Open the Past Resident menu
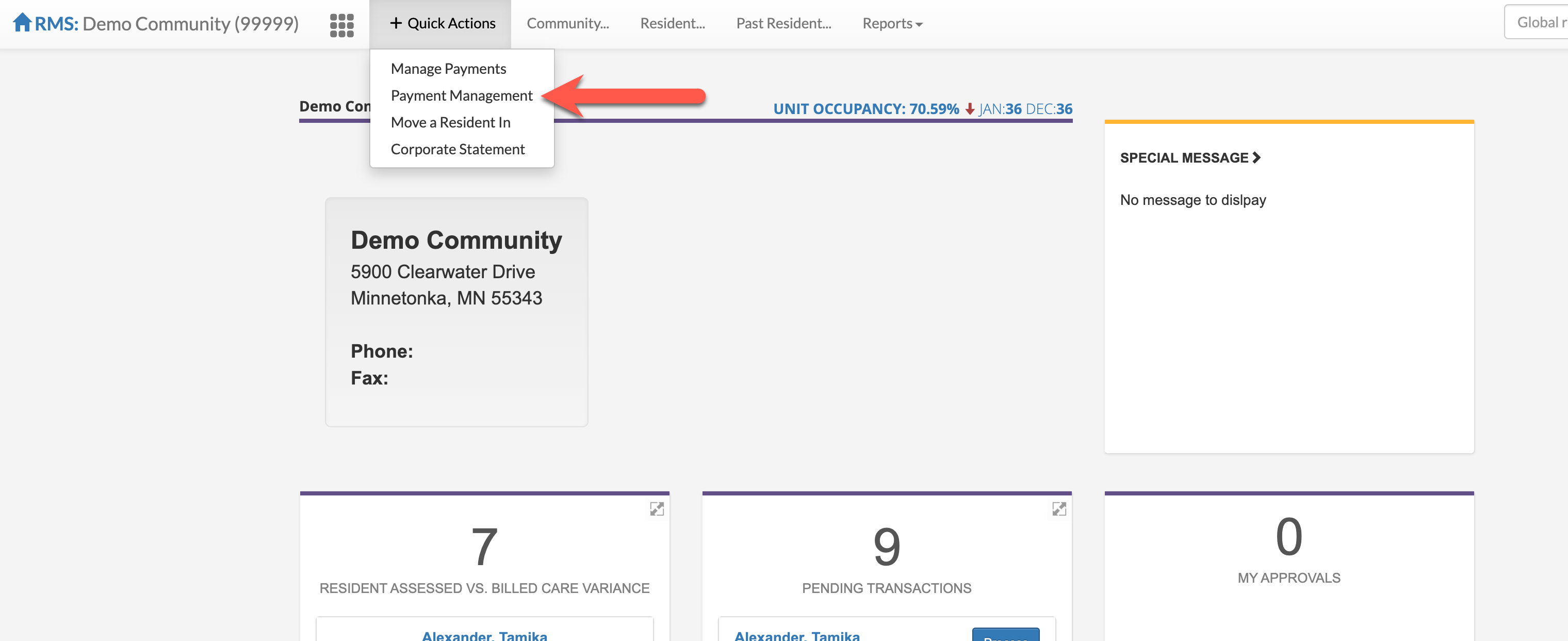The width and height of the screenshot is (1568, 641). [783, 23]
